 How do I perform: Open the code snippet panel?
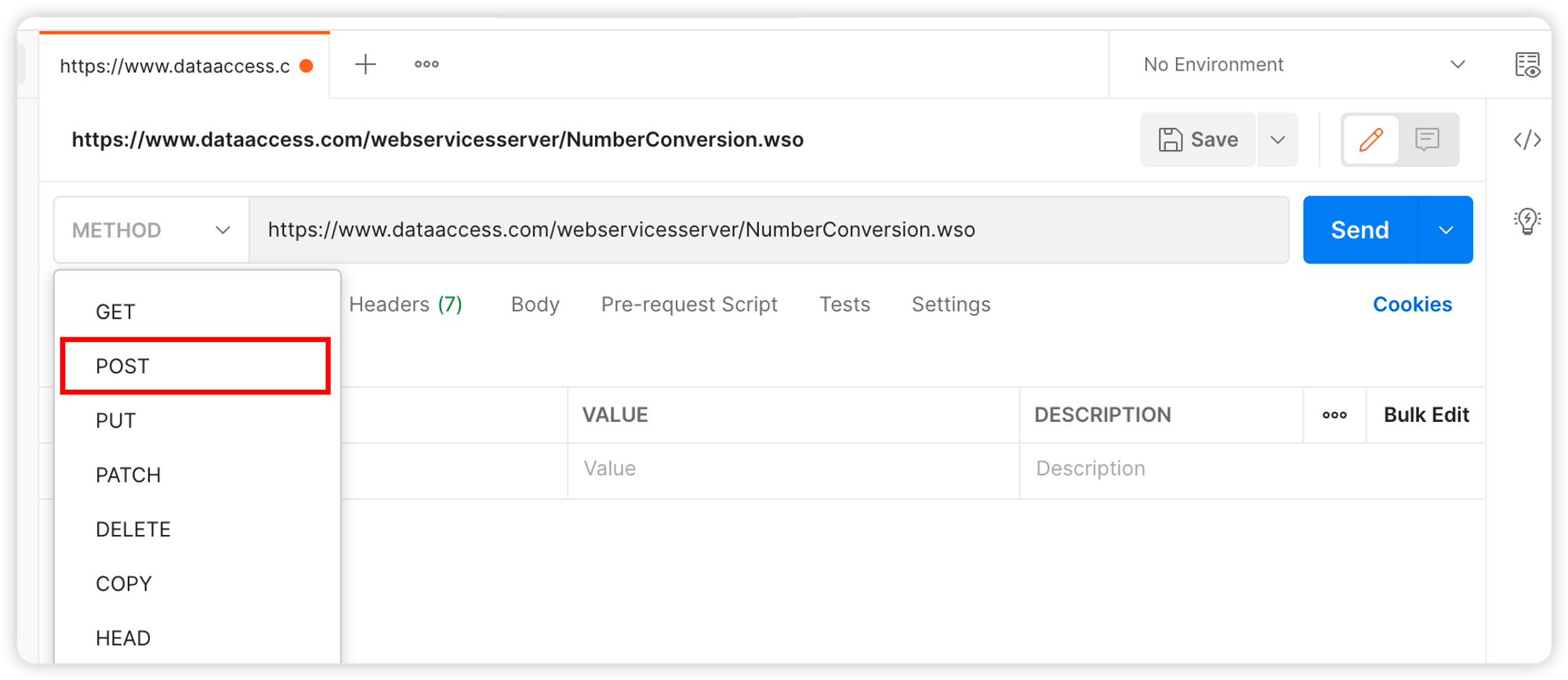click(1527, 140)
